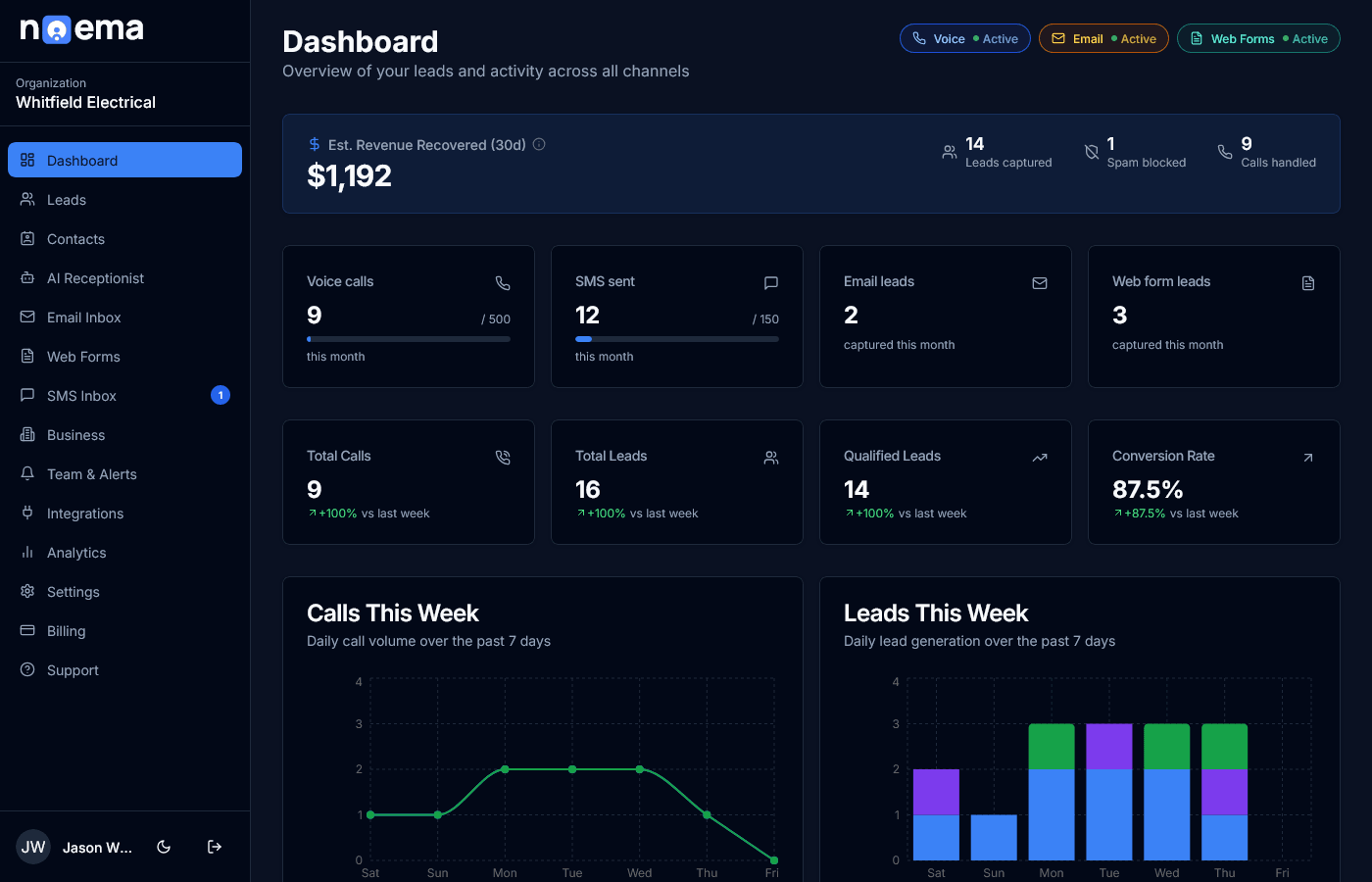Click Voice calls usage progress bar
1372x882 pixels.
409,339
